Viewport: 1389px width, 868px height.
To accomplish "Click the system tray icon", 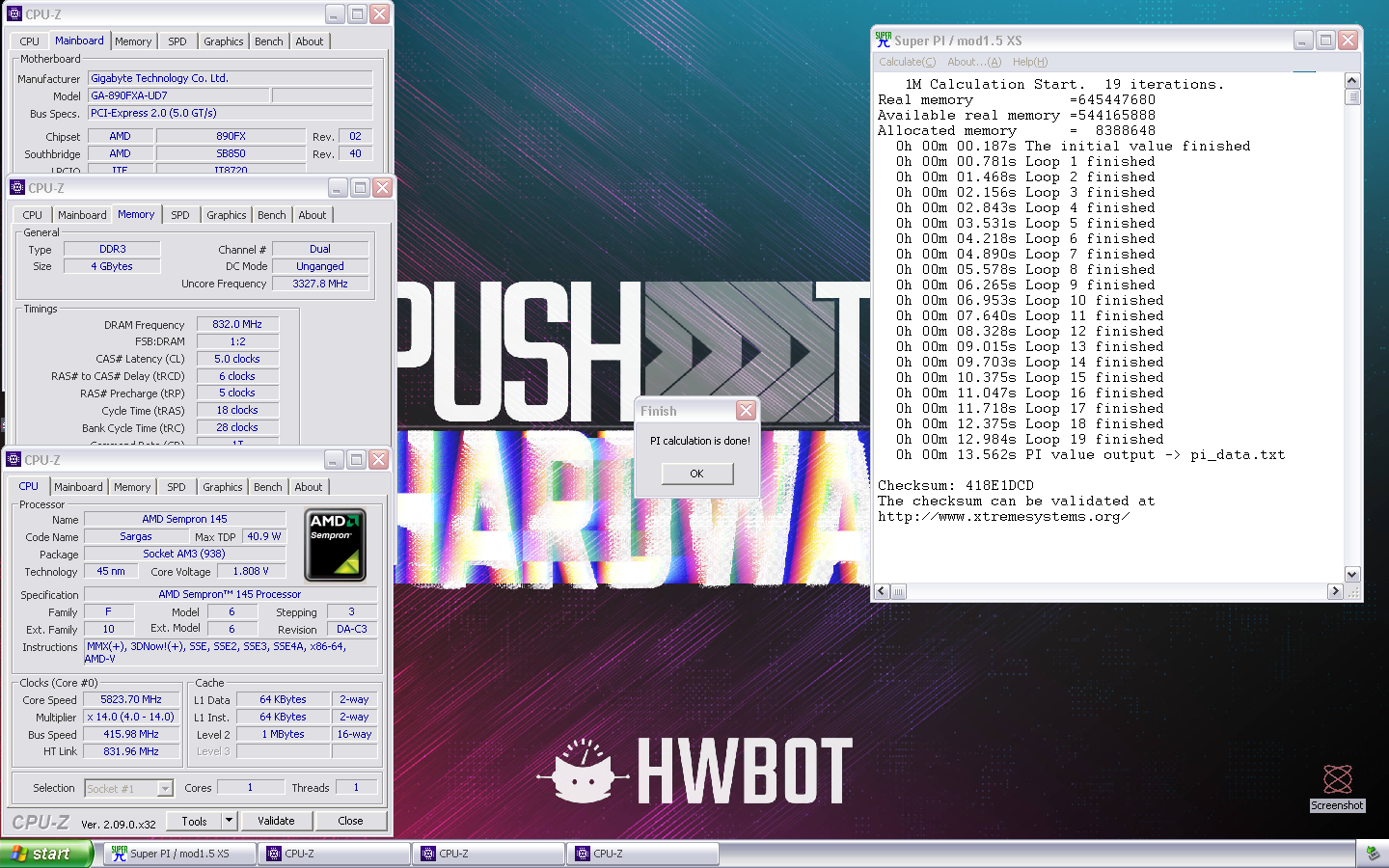I will click(1373, 854).
